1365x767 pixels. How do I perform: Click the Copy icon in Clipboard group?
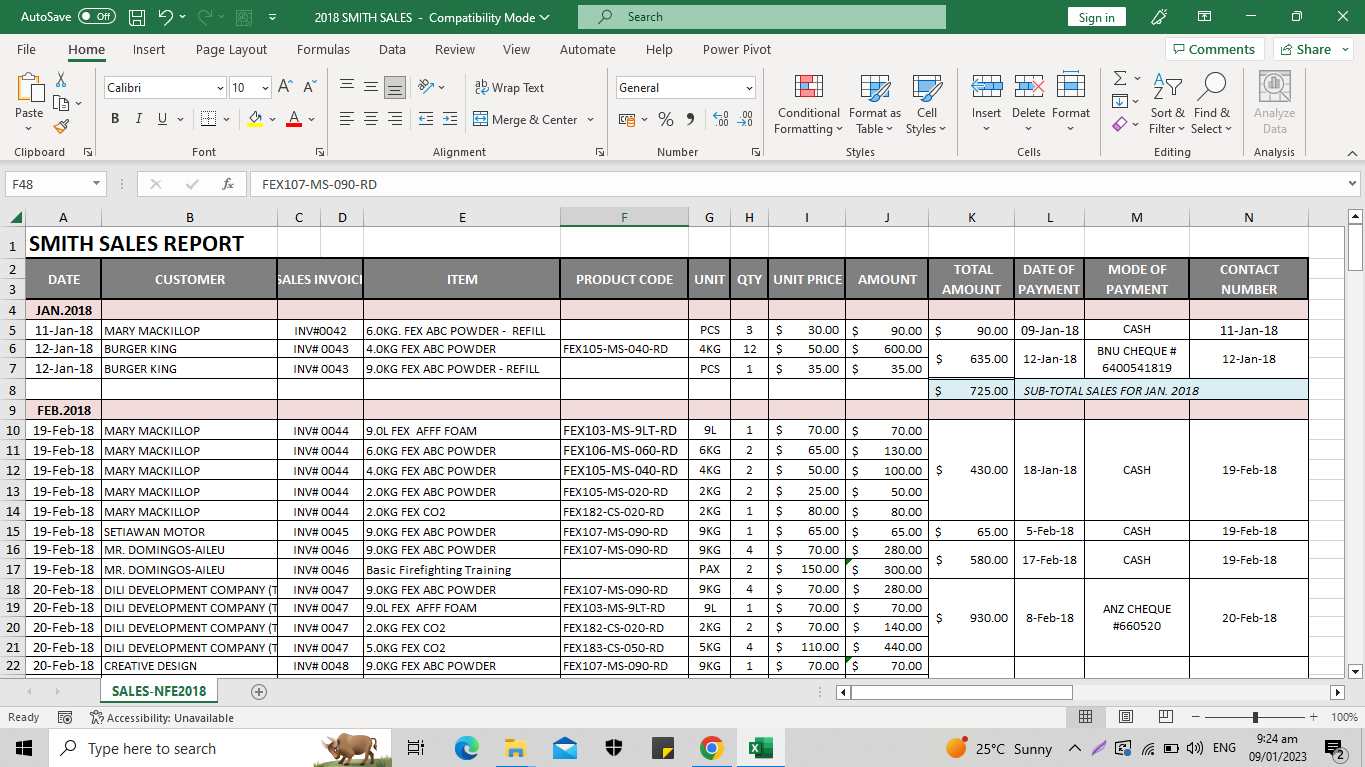click(x=61, y=103)
